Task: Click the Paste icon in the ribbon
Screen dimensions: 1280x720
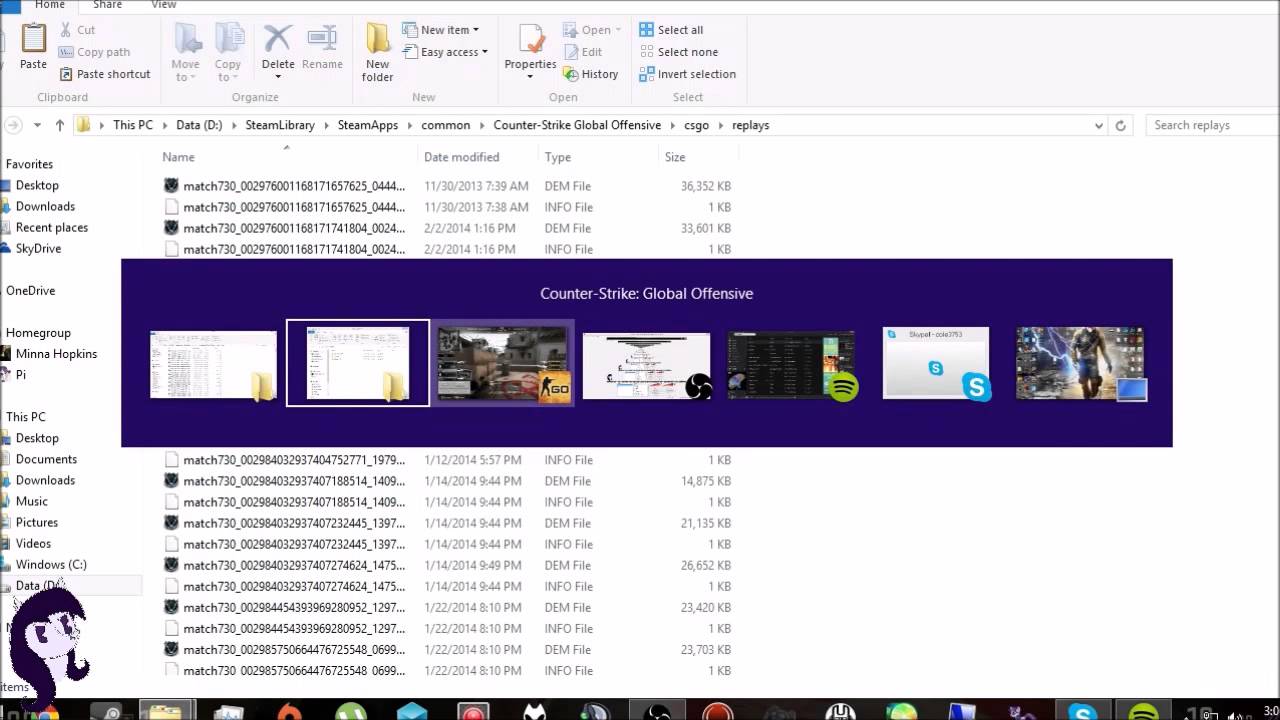Action: 33,38
